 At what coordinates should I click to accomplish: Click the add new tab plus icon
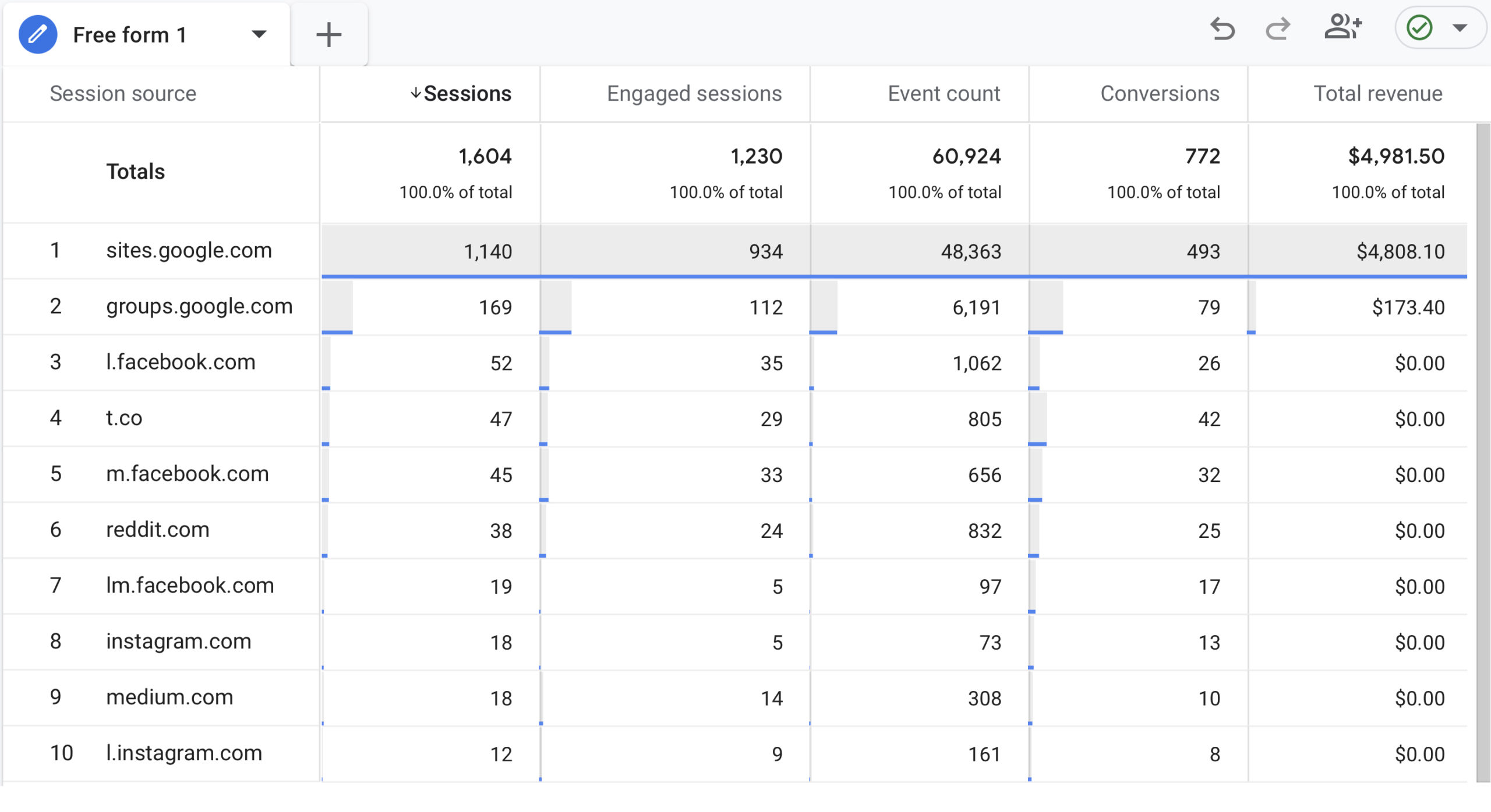click(x=330, y=34)
